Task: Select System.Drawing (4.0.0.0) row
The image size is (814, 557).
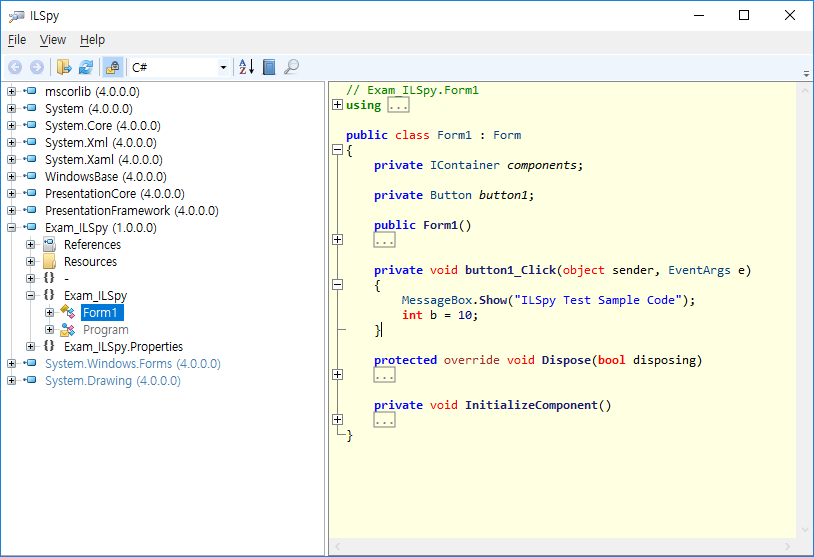Action: [113, 381]
